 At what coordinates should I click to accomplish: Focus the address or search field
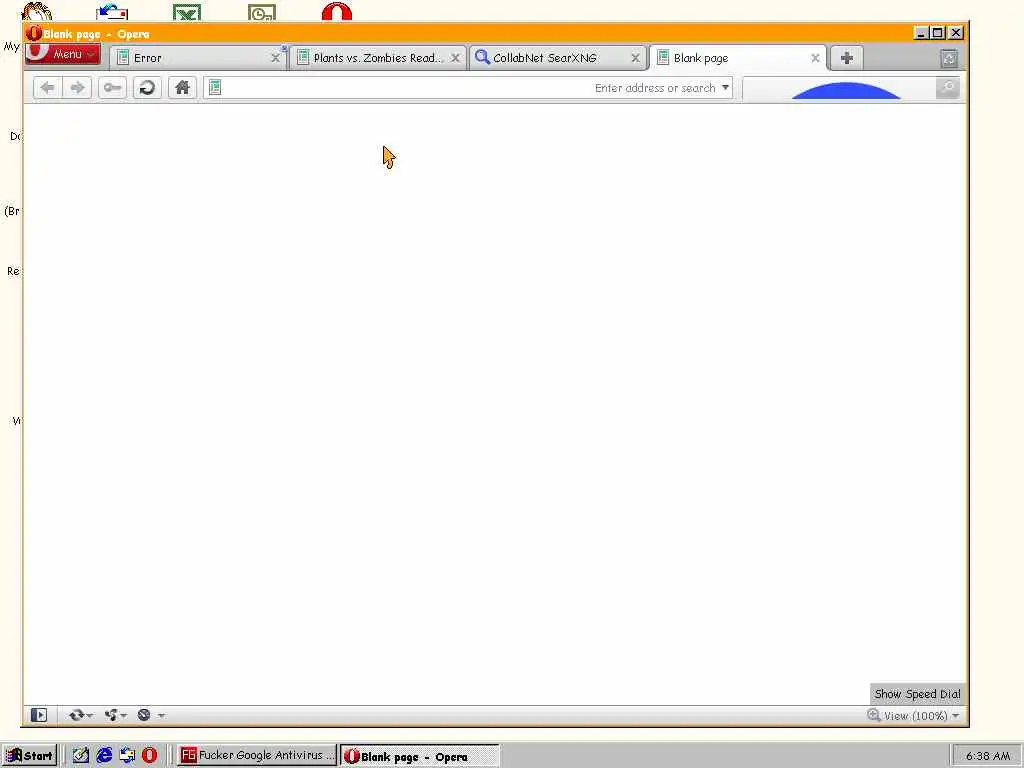[x=468, y=88]
